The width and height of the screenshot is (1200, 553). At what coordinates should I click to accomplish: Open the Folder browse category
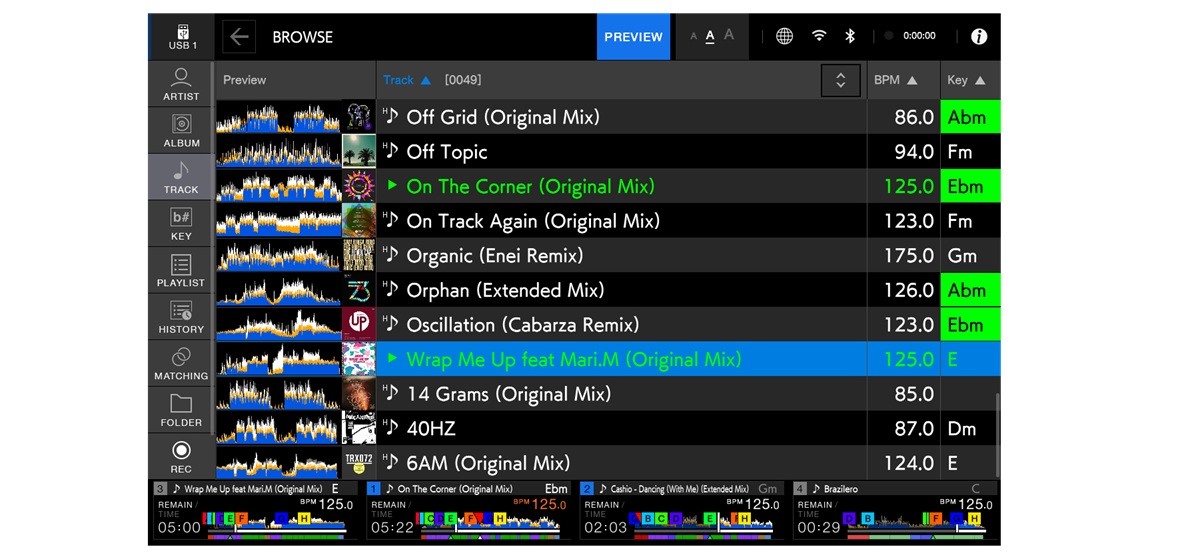tap(181, 410)
